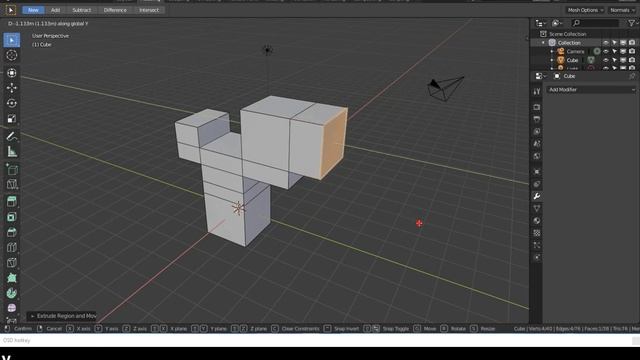Viewport: 640px width, 360px height.
Task: Pick the Annotate pencil tool
Action: (x=11, y=136)
